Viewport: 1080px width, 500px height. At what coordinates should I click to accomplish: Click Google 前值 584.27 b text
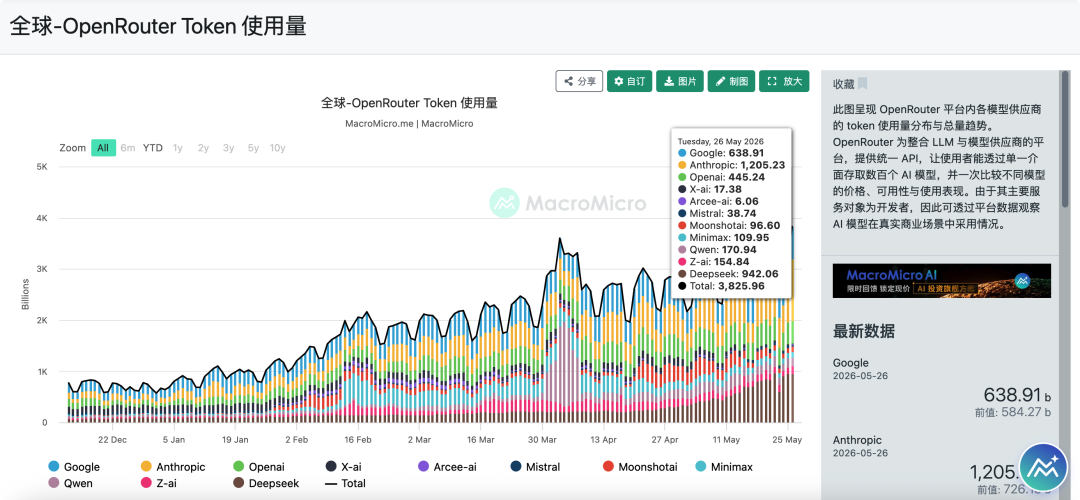point(1013,413)
